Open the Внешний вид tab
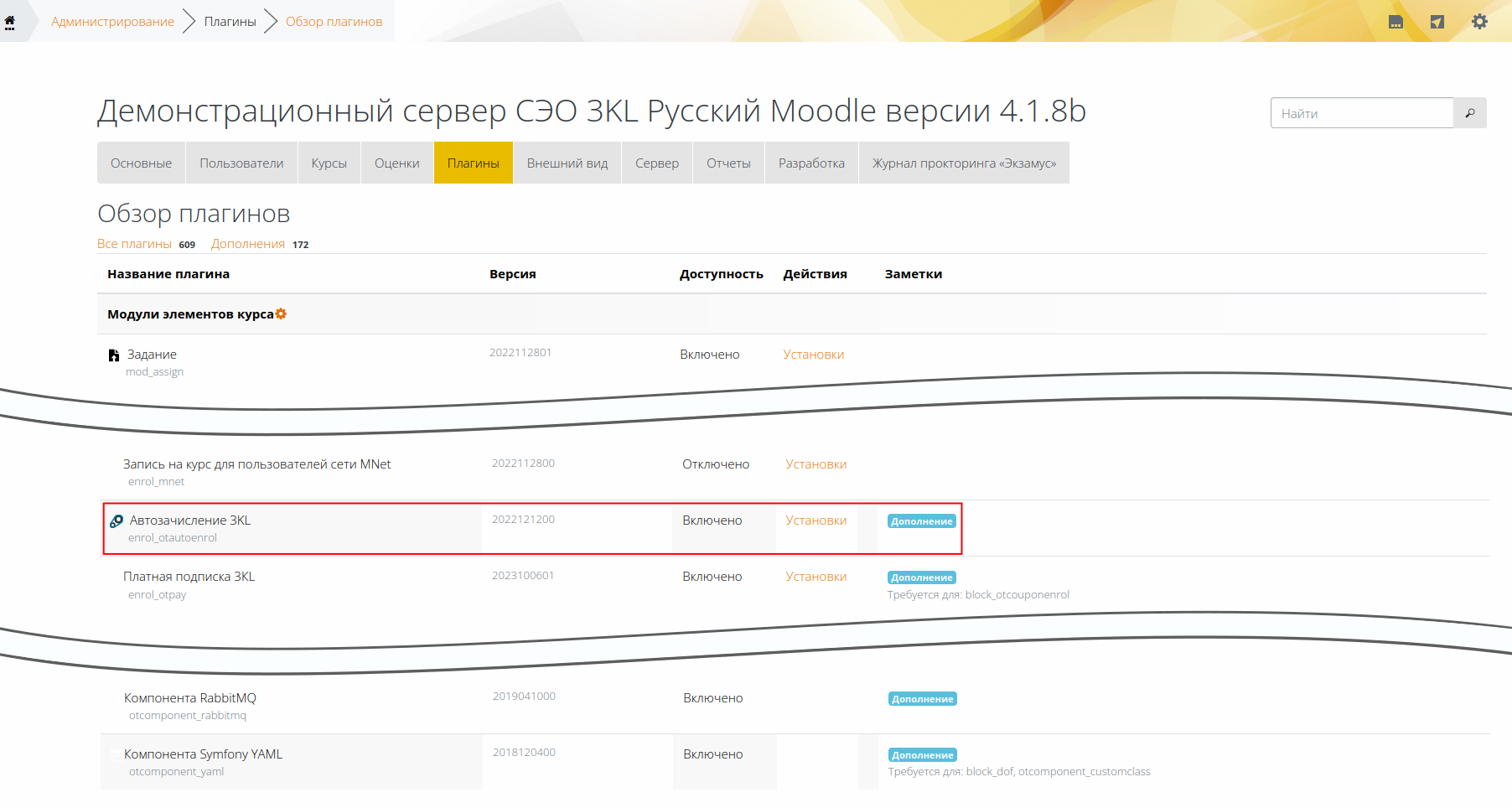This screenshot has height=808, width=1512. [567, 163]
